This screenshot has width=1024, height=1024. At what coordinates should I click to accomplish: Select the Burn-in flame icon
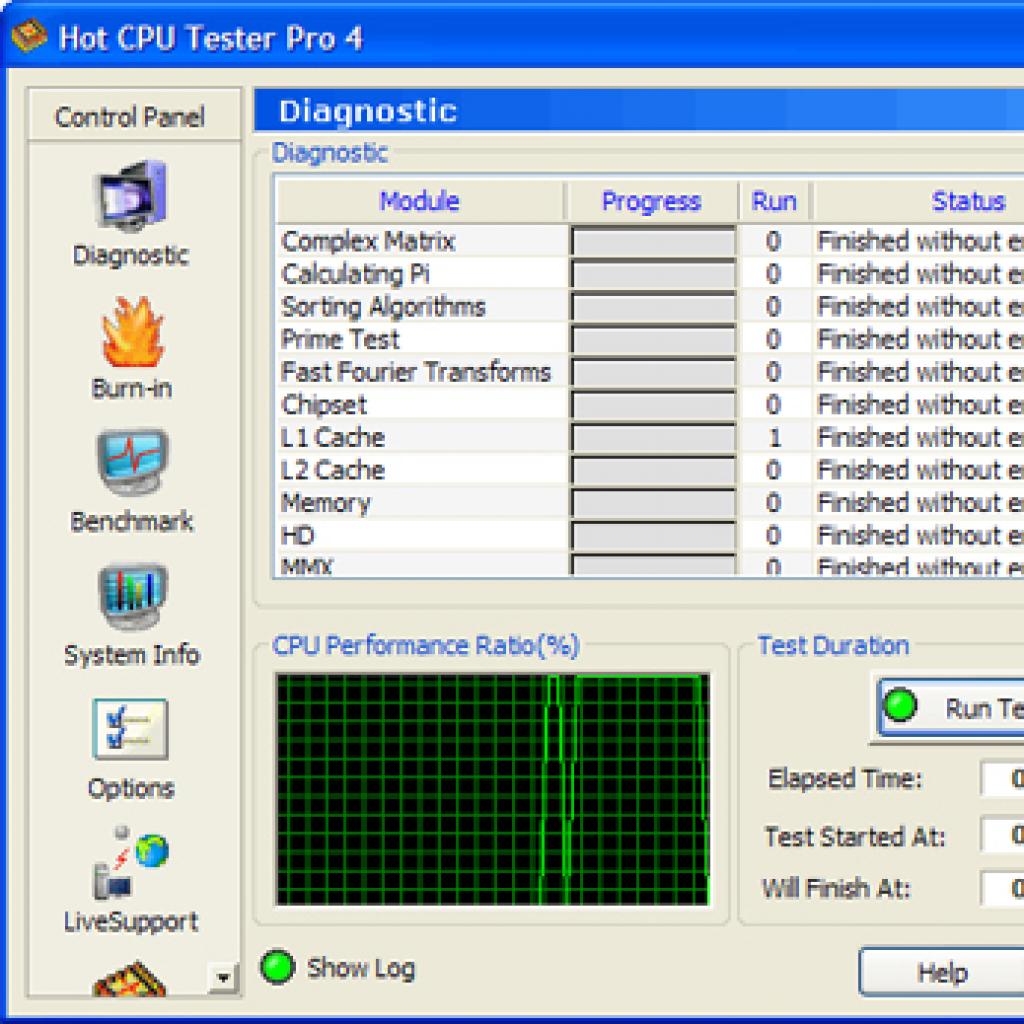[x=131, y=332]
